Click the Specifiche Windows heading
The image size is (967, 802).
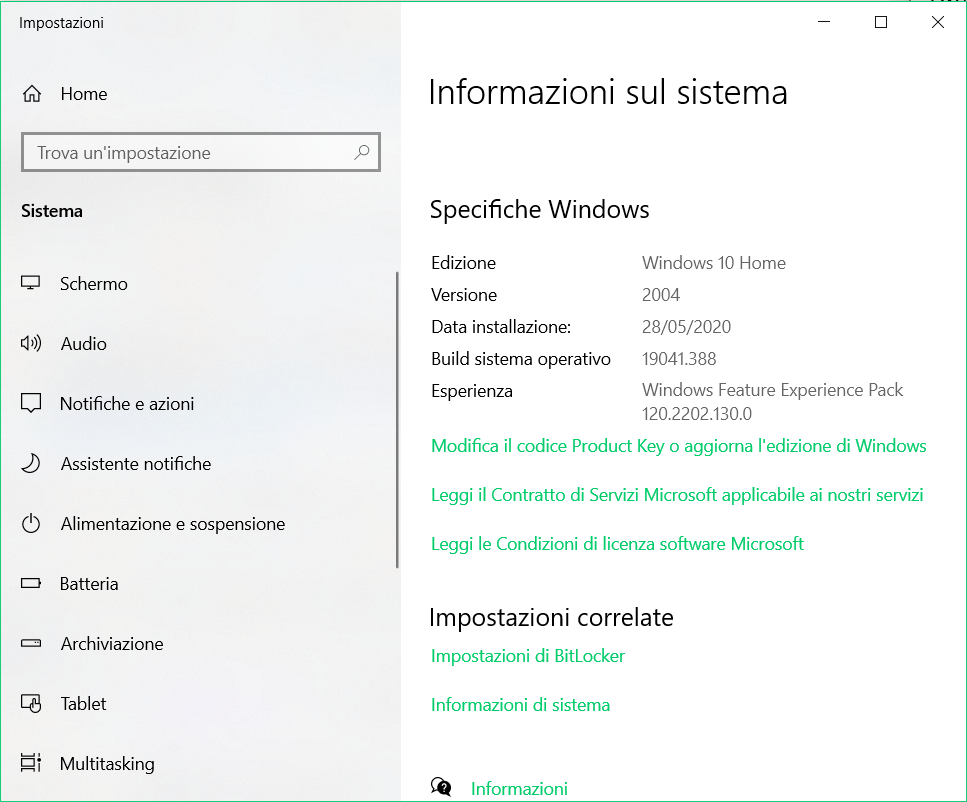[540, 210]
